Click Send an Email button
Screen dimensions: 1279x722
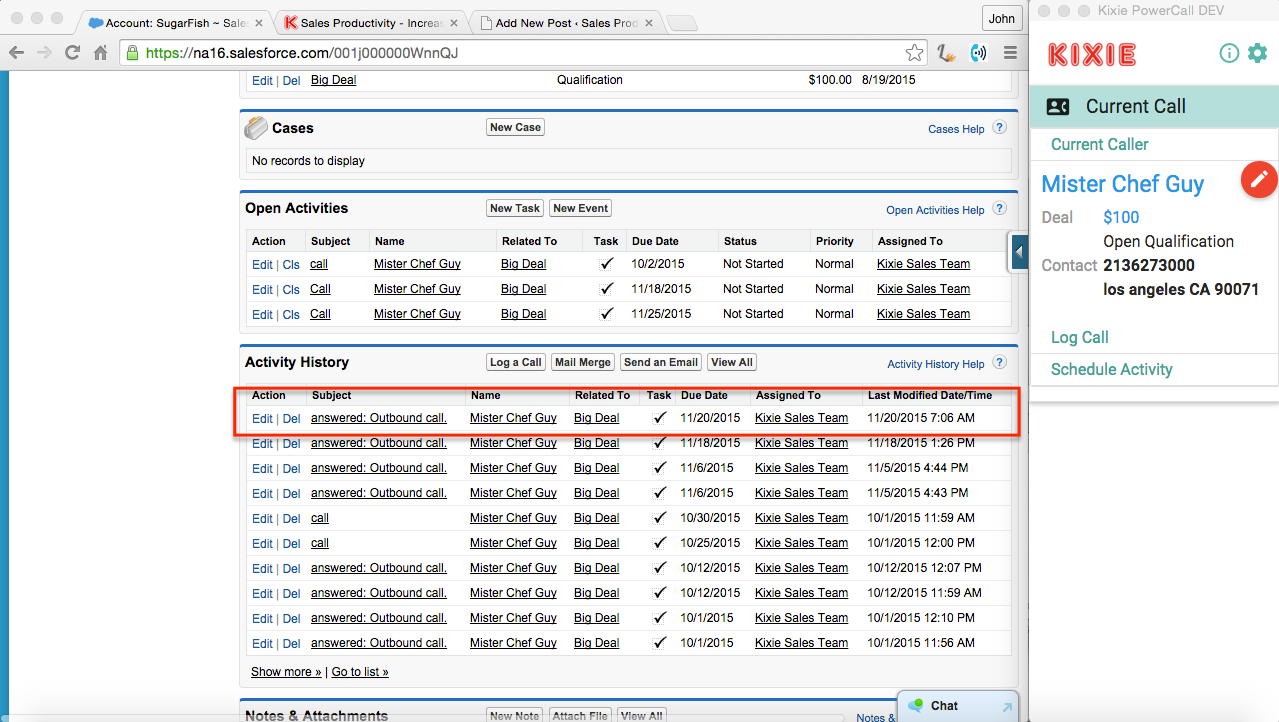(x=661, y=362)
